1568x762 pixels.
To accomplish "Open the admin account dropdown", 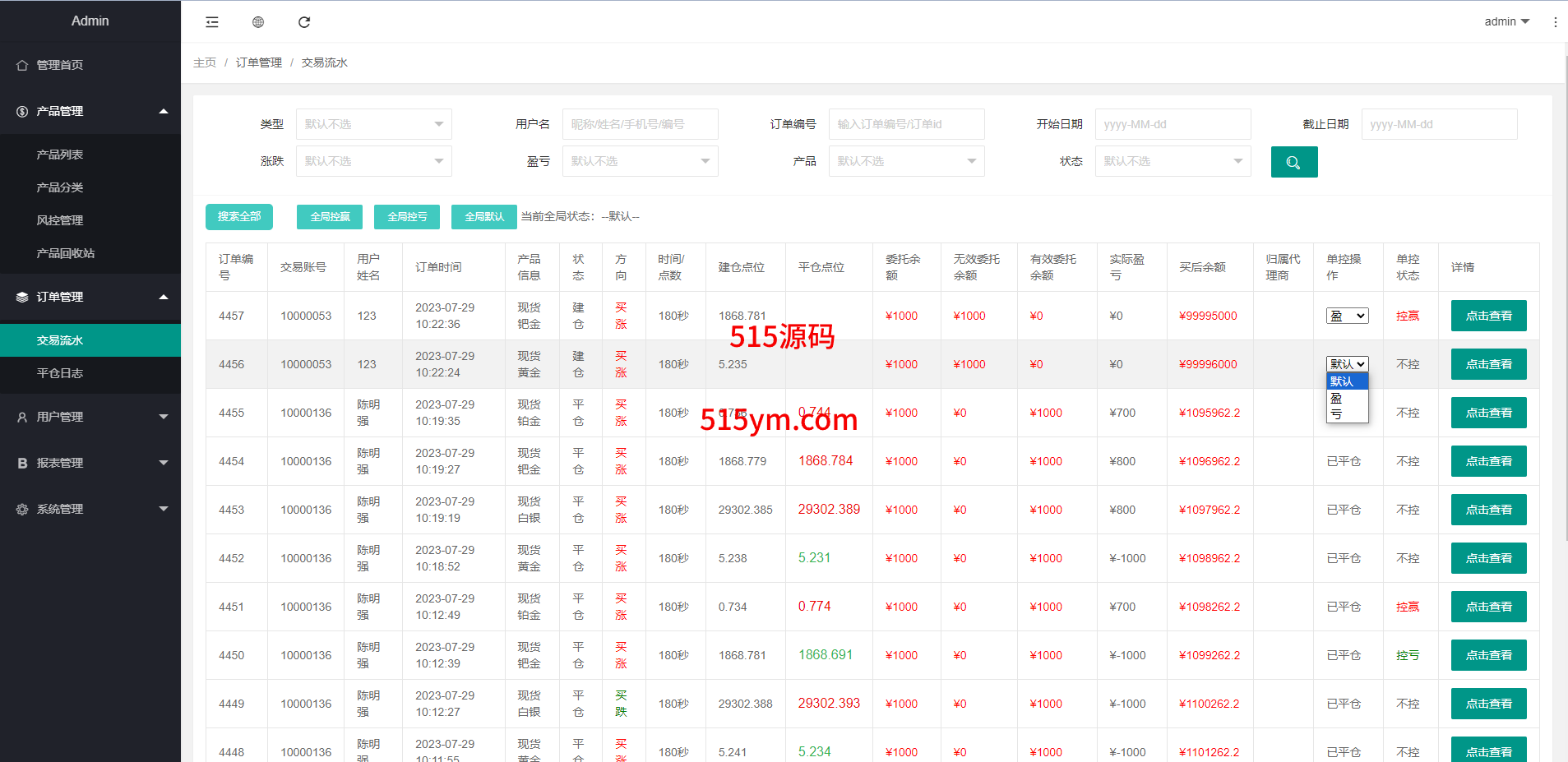I will [x=1506, y=21].
